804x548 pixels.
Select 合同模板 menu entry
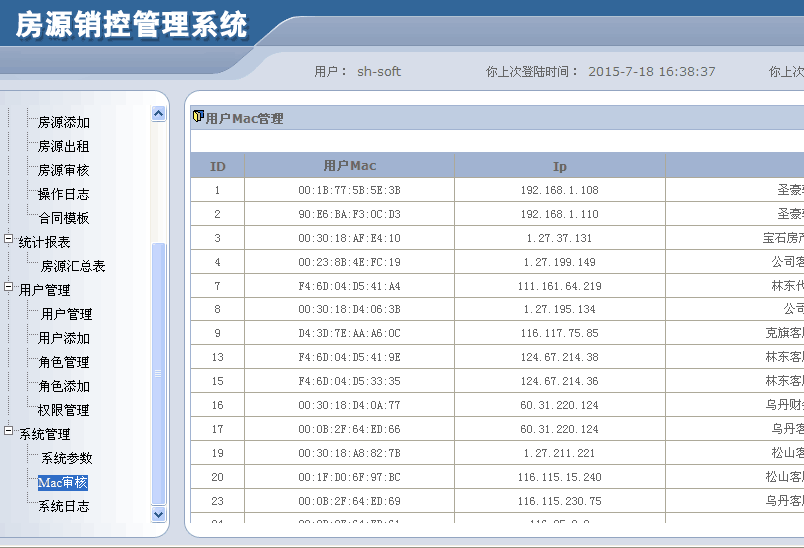click(64, 218)
